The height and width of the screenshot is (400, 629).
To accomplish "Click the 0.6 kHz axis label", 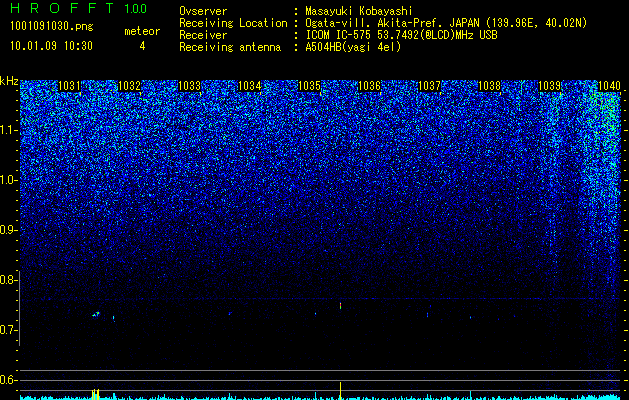I will (x=9, y=380).
